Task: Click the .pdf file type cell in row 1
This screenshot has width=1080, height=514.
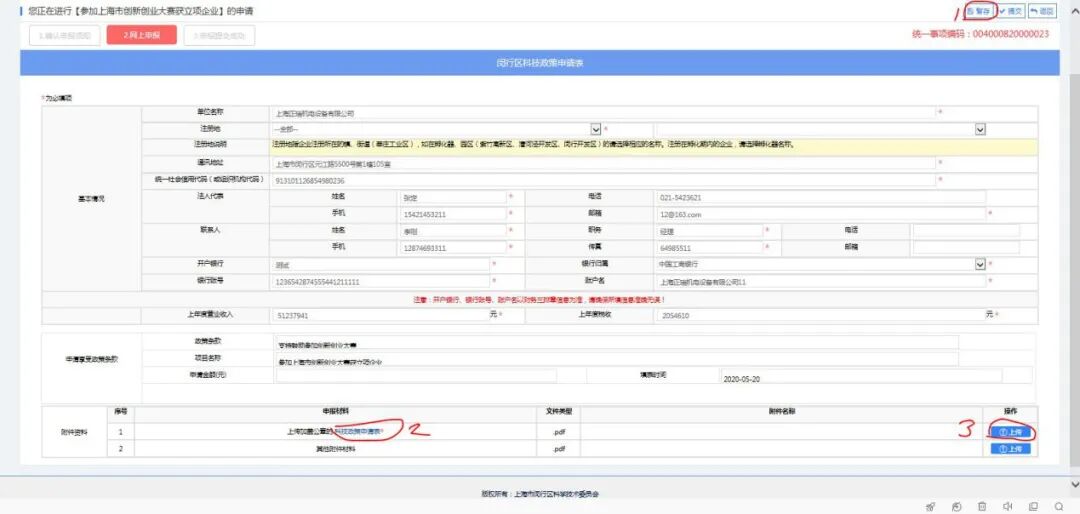Action: (x=559, y=432)
